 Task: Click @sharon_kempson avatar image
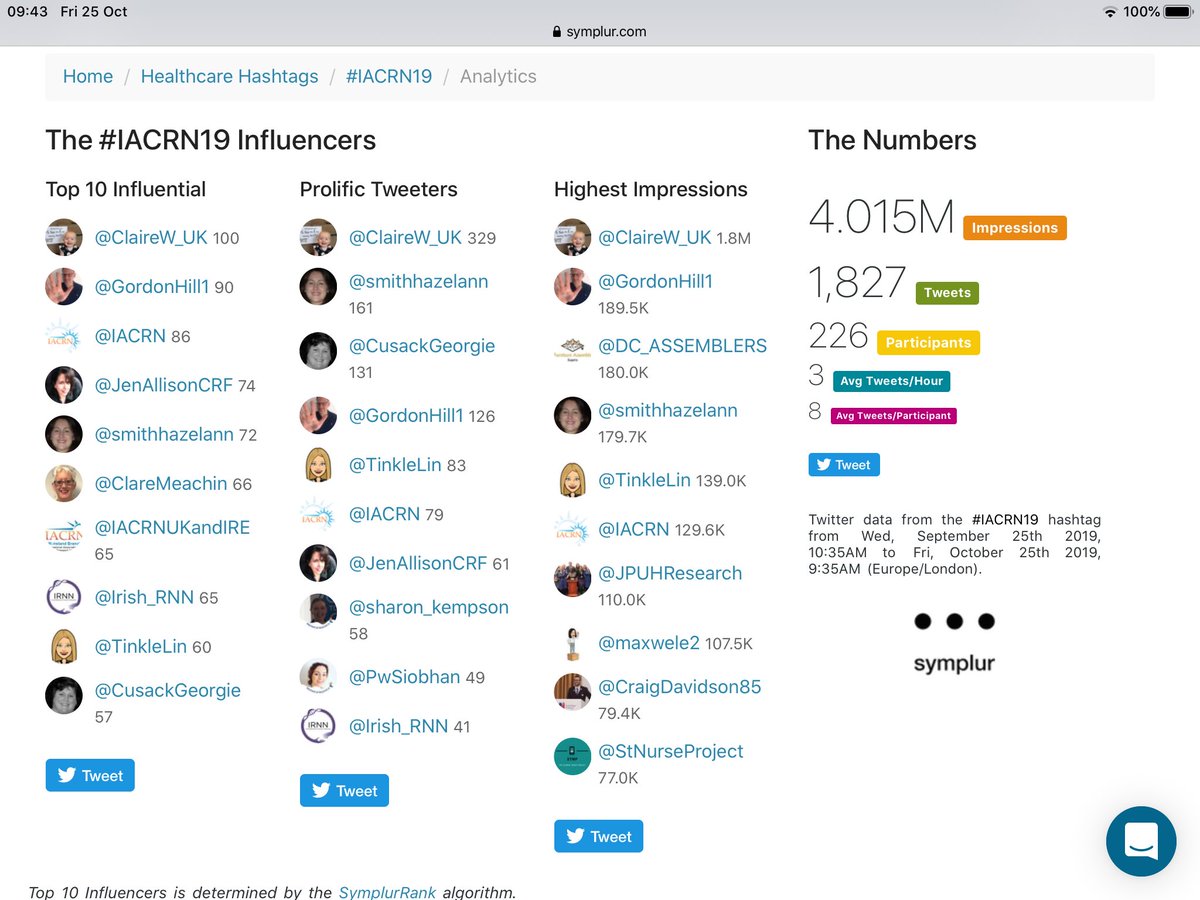(x=318, y=612)
